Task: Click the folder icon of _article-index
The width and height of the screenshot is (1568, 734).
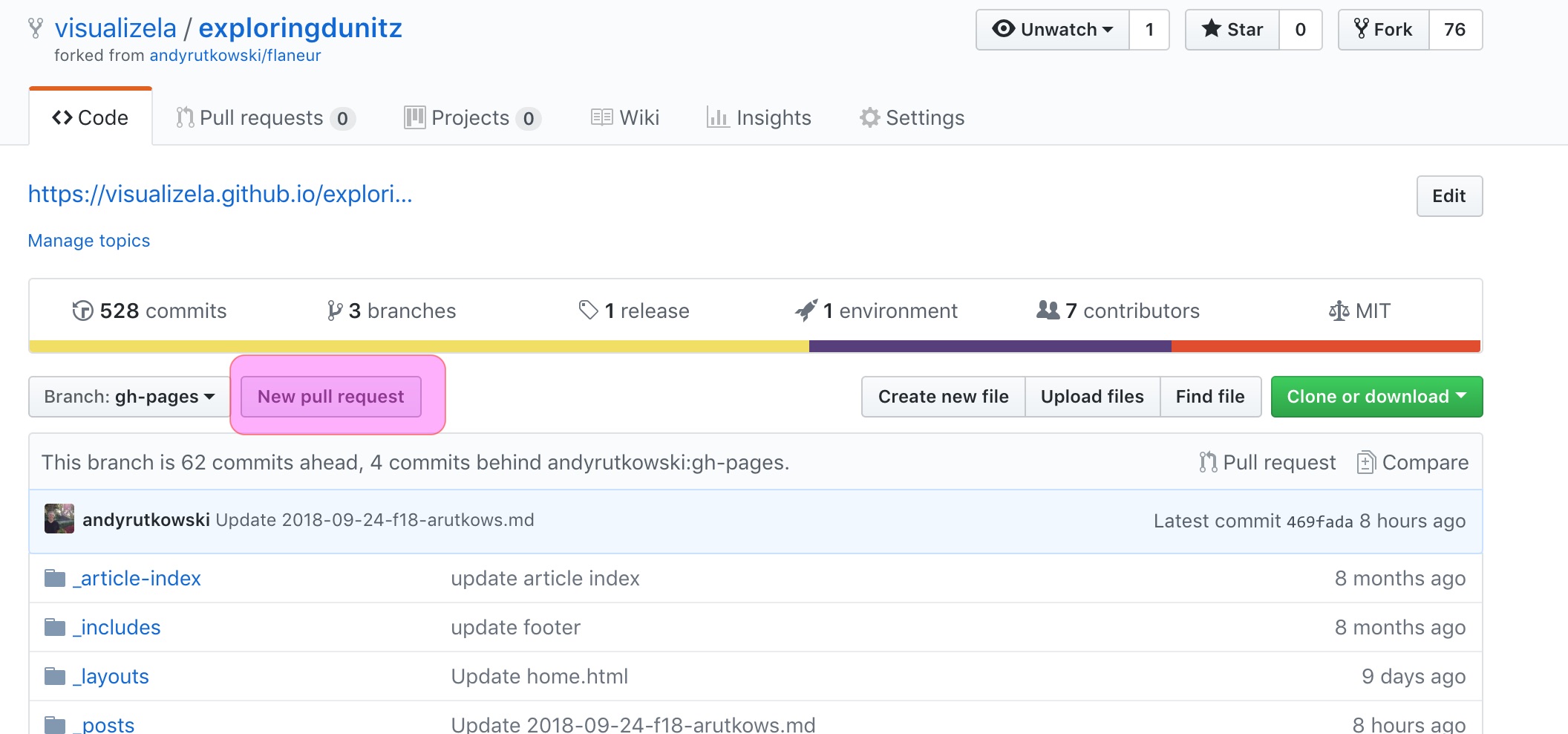Action: (x=55, y=578)
